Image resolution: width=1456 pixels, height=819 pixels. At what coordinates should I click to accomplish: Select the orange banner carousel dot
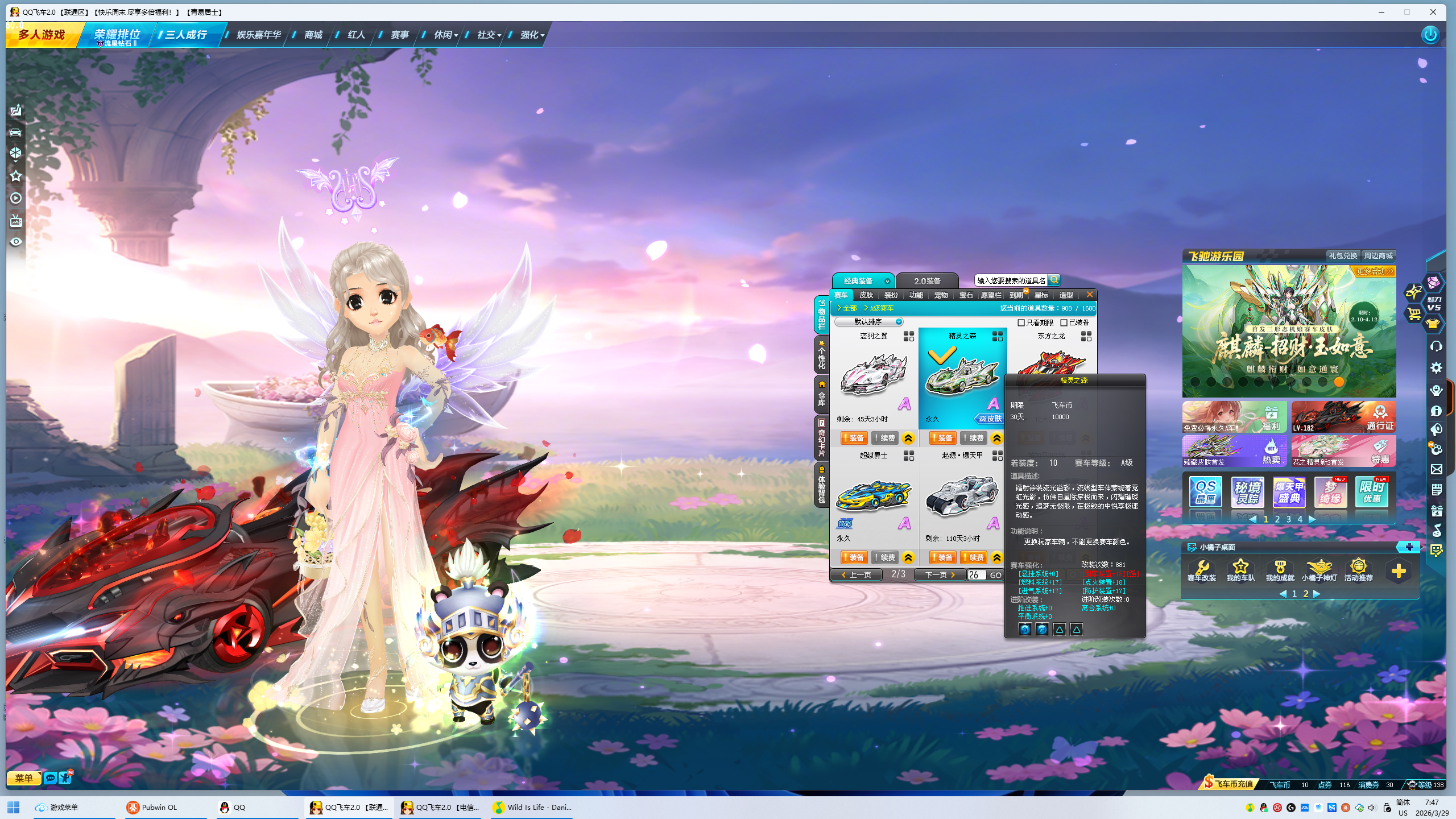pos(1339,382)
